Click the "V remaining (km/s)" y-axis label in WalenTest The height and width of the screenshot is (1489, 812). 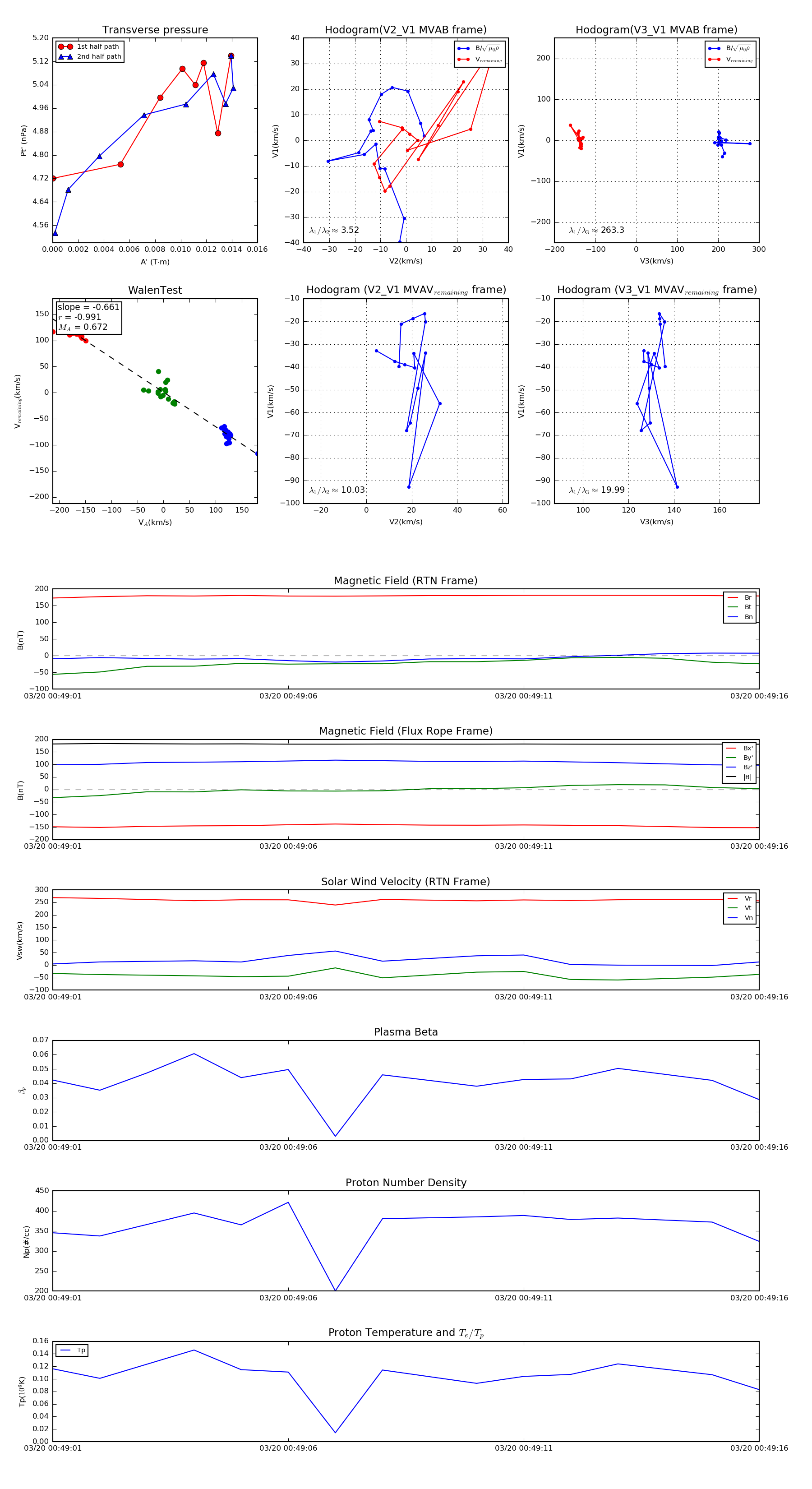18,401
